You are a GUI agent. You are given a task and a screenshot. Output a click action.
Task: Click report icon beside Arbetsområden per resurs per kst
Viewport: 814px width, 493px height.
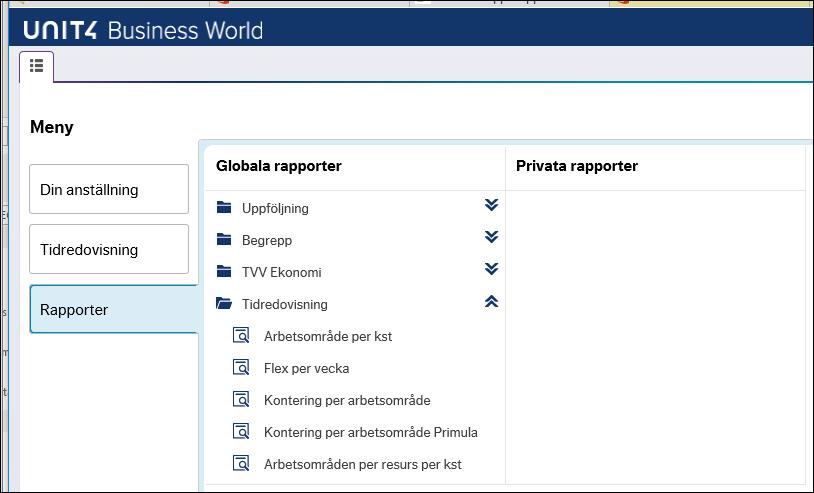pyautogui.click(x=241, y=463)
